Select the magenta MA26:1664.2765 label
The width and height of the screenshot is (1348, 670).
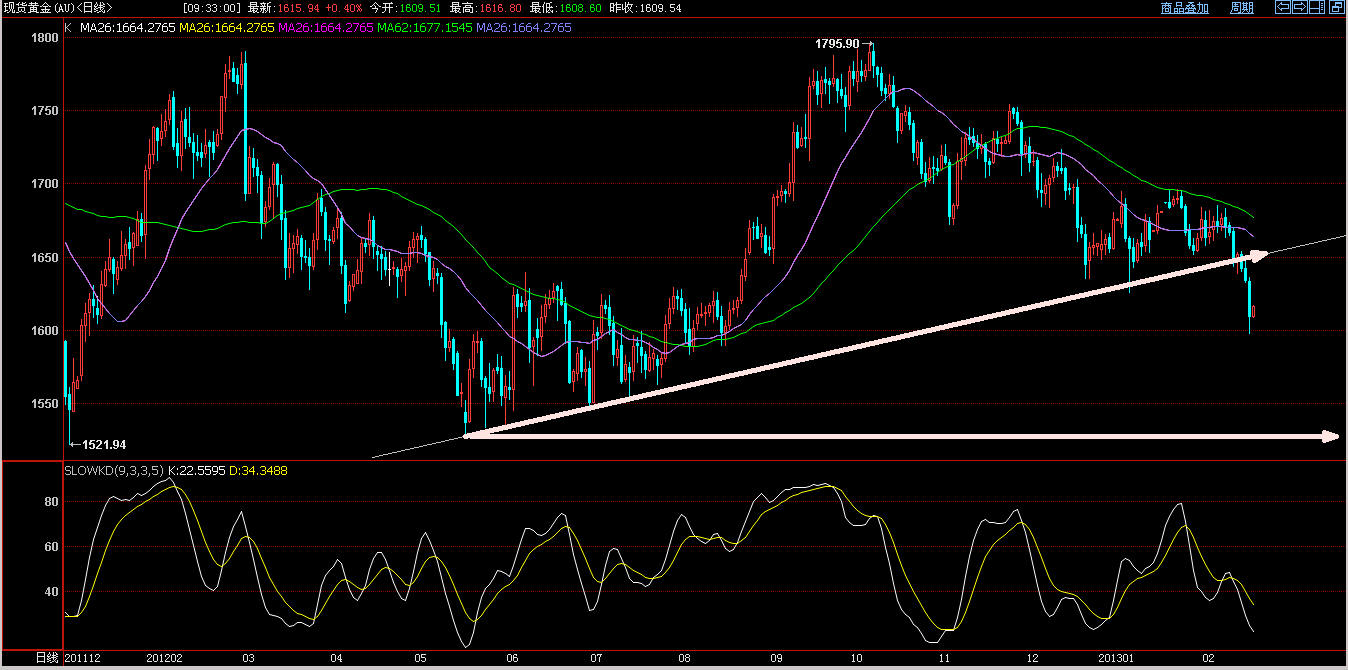coord(326,28)
